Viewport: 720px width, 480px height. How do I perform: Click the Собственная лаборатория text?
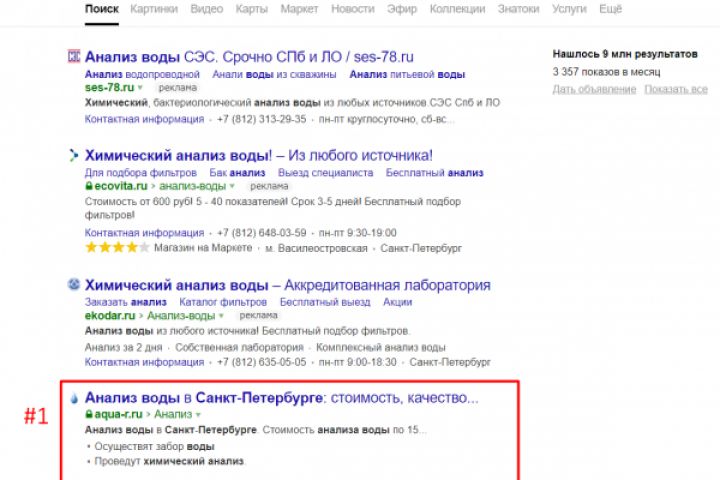click(239, 347)
